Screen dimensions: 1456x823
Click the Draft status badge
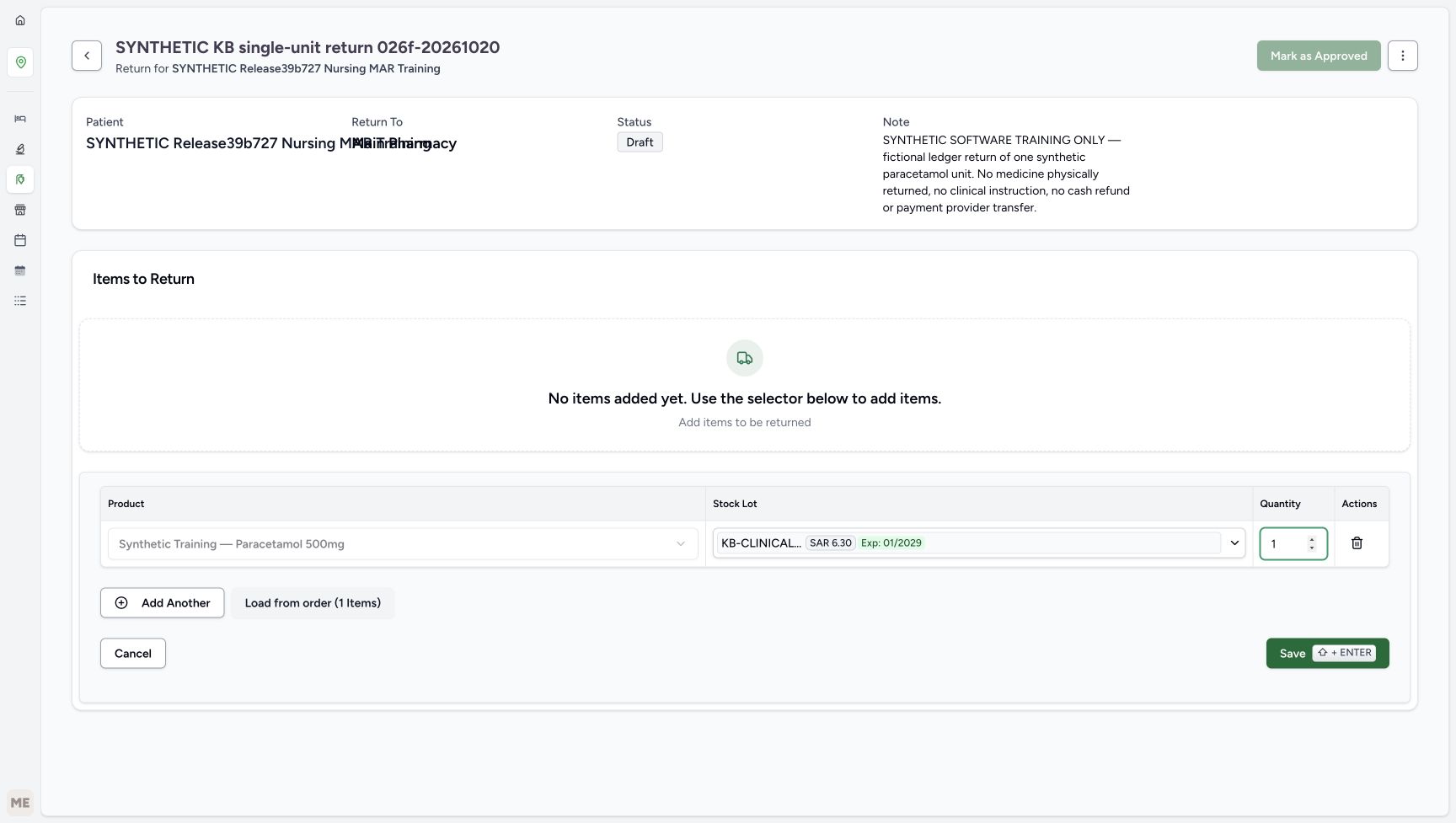pyautogui.click(x=640, y=142)
